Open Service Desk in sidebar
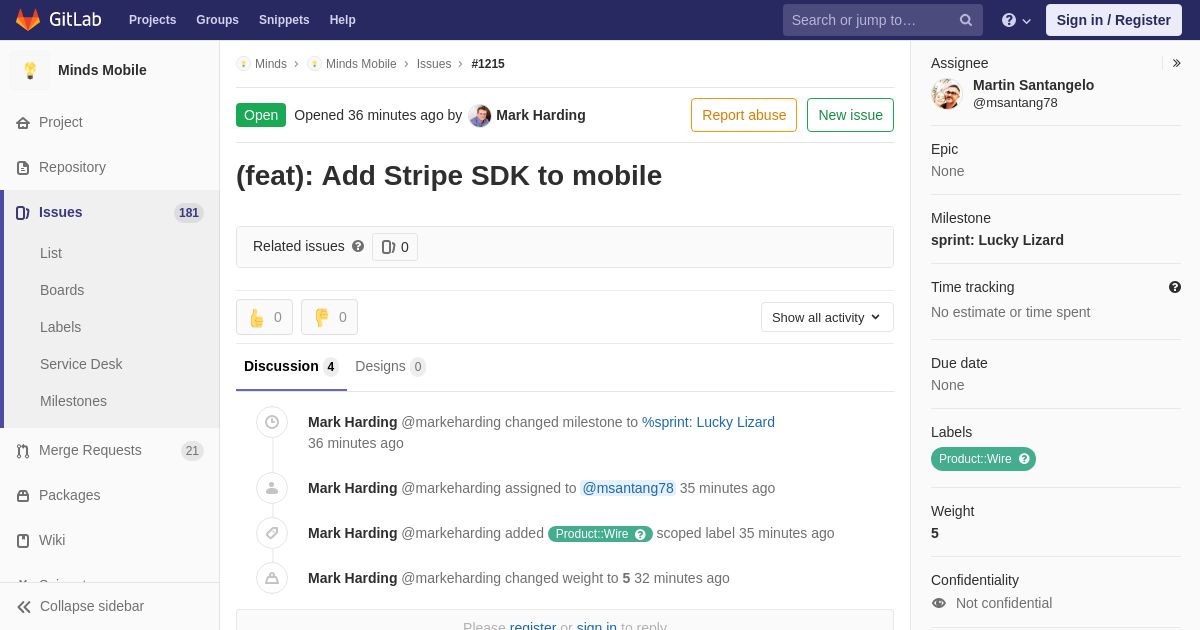1200x630 pixels. (81, 364)
